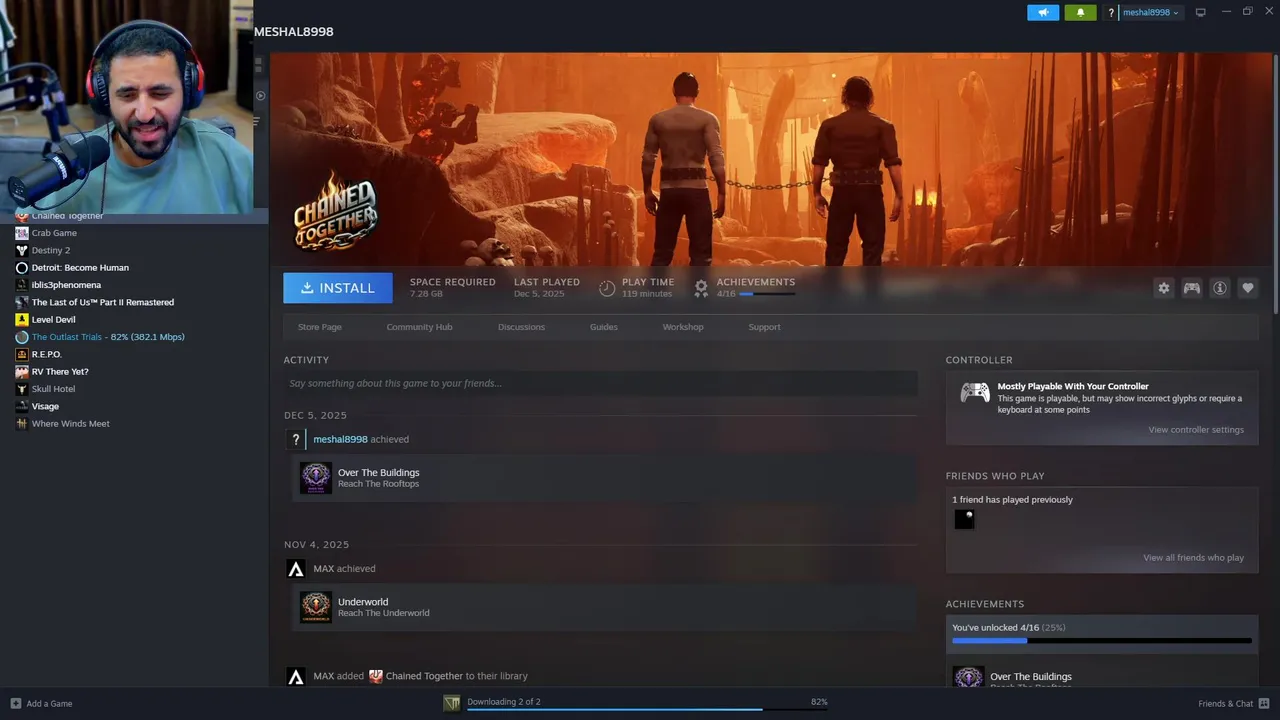
Task: Select iblis3phenomena in library list
Action: (x=66, y=285)
